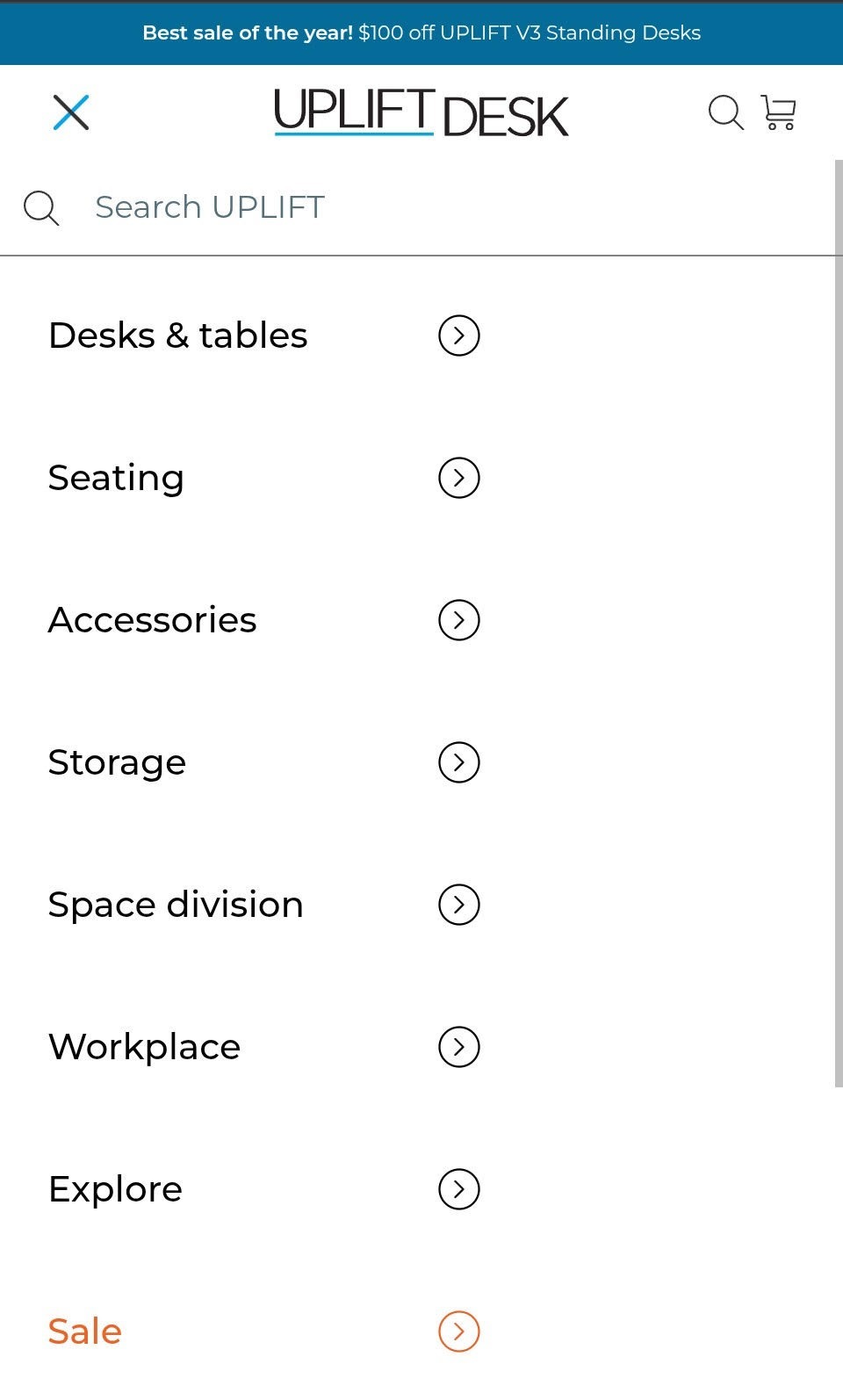Image resolution: width=843 pixels, height=1400 pixels.
Task: Go to the Accessories menu label
Action: pos(153,620)
